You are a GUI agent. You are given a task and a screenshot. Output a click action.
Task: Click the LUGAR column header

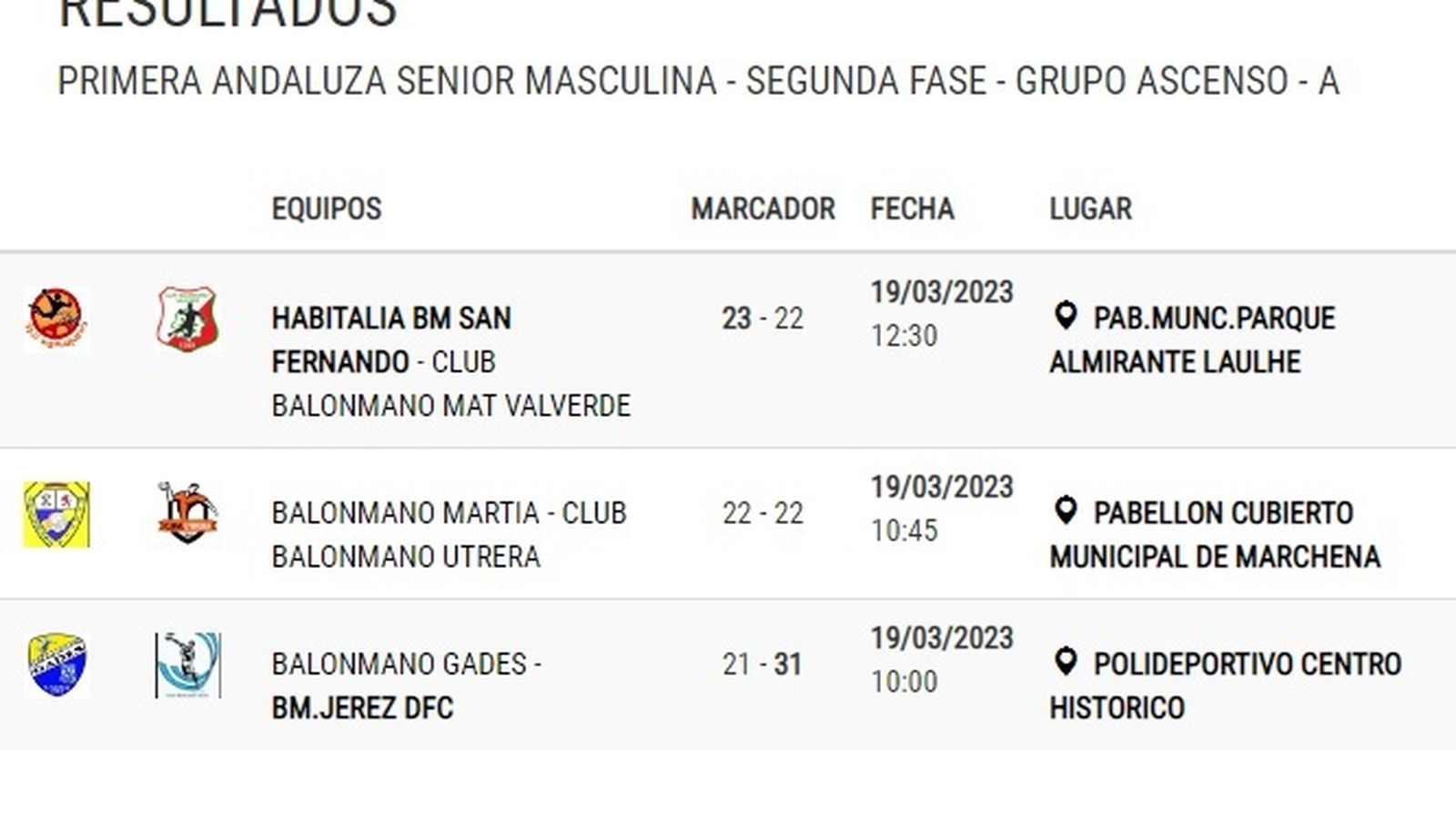pos(1089,208)
